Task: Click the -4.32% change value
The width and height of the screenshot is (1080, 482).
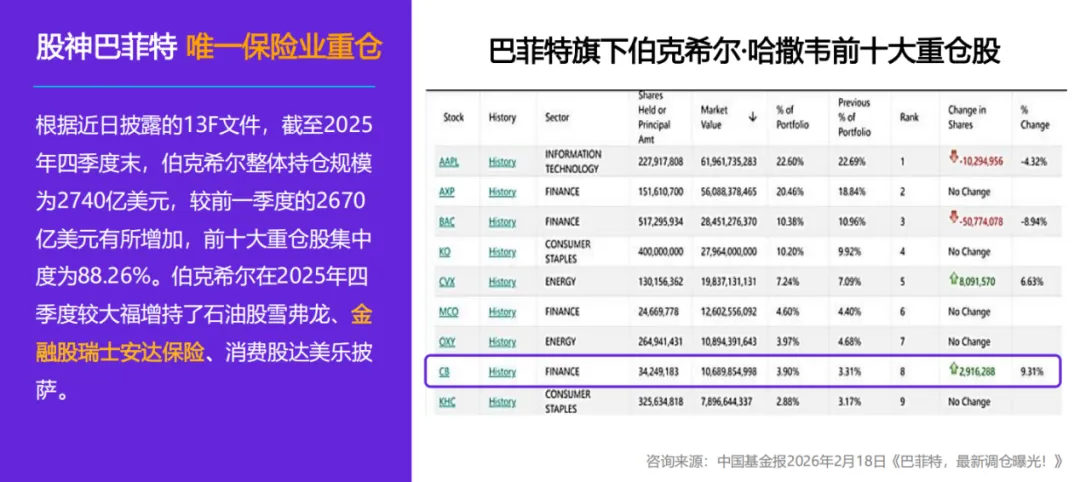Action: pos(1033,162)
